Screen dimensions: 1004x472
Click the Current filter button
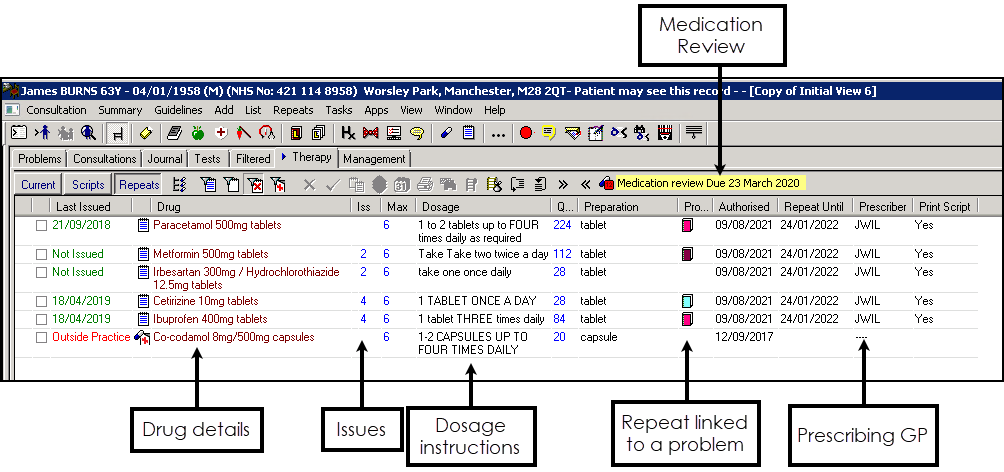(x=38, y=184)
